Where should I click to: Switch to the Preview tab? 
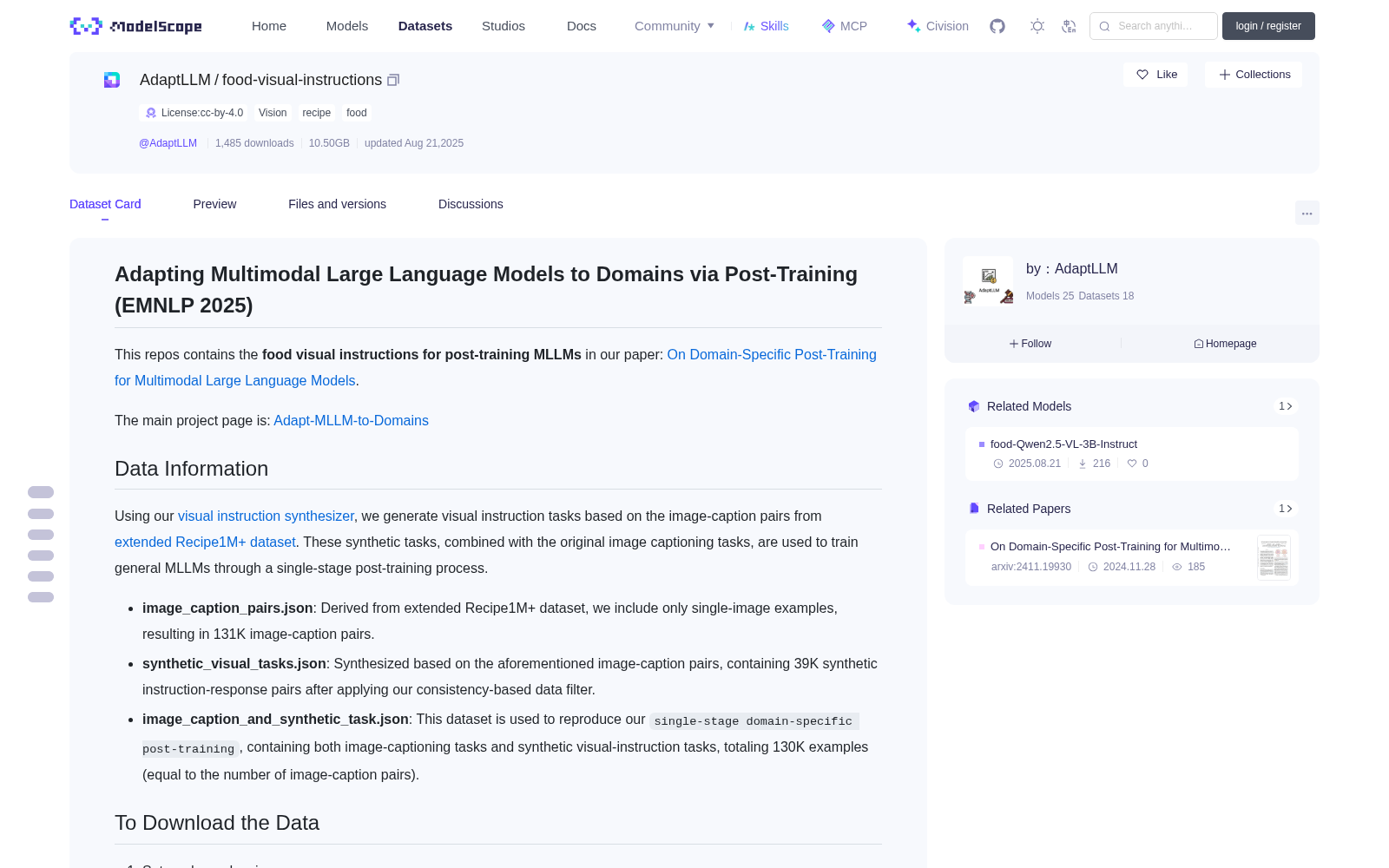214,204
